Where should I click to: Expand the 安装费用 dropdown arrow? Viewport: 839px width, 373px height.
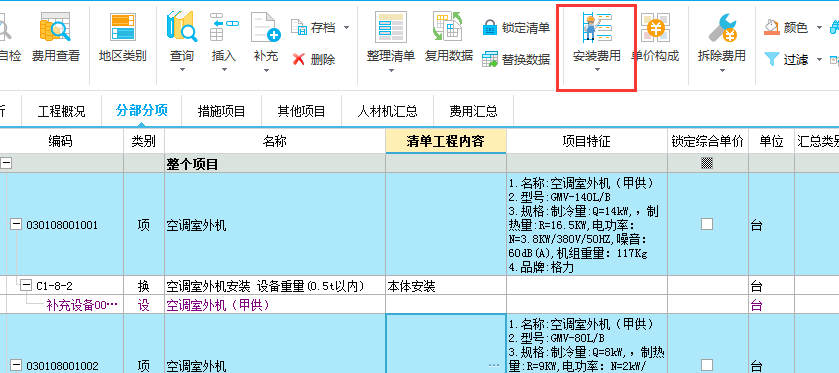597,70
